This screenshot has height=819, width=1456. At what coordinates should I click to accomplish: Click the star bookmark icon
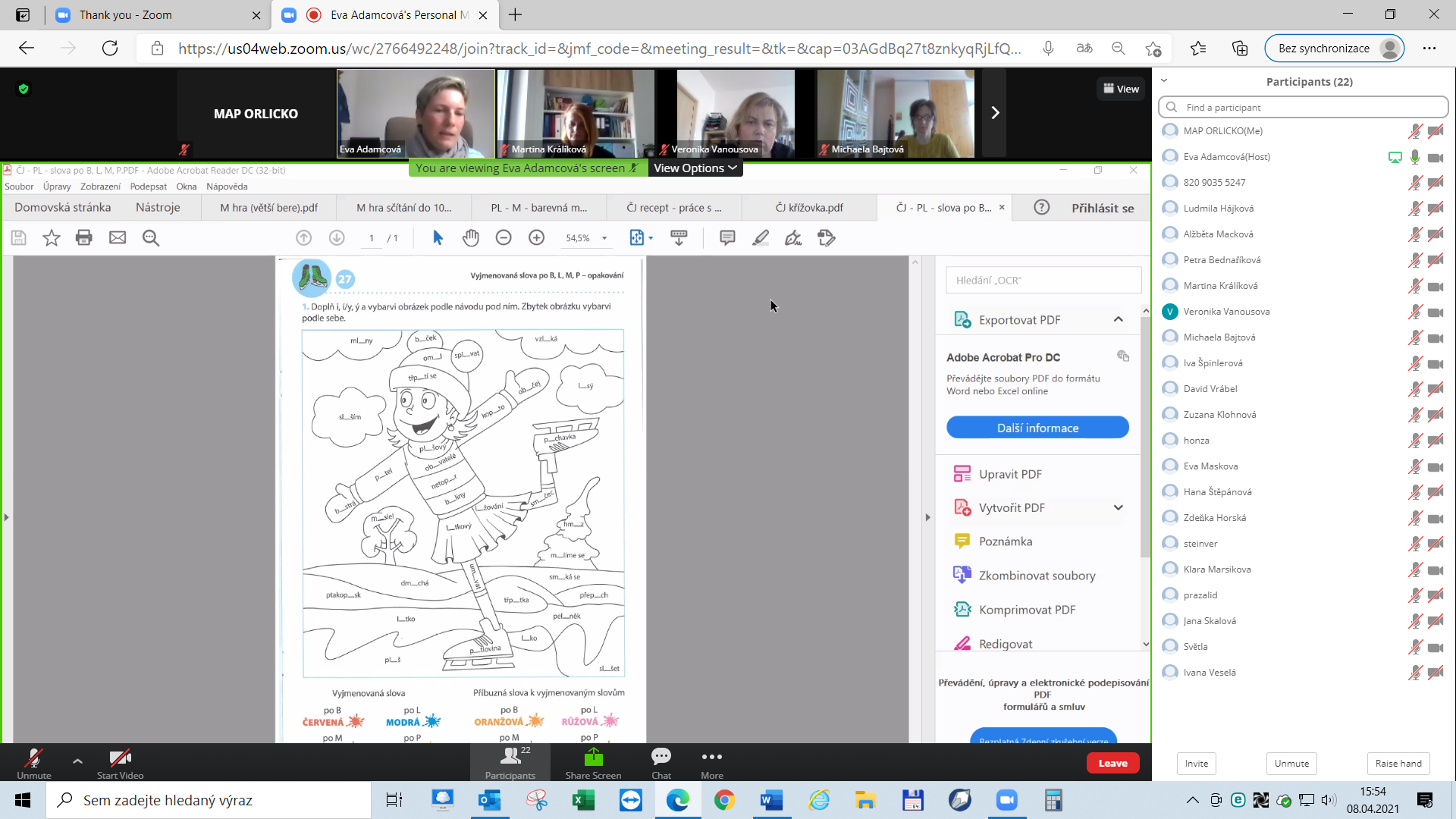pyautogui.click(x=52, y=238)
